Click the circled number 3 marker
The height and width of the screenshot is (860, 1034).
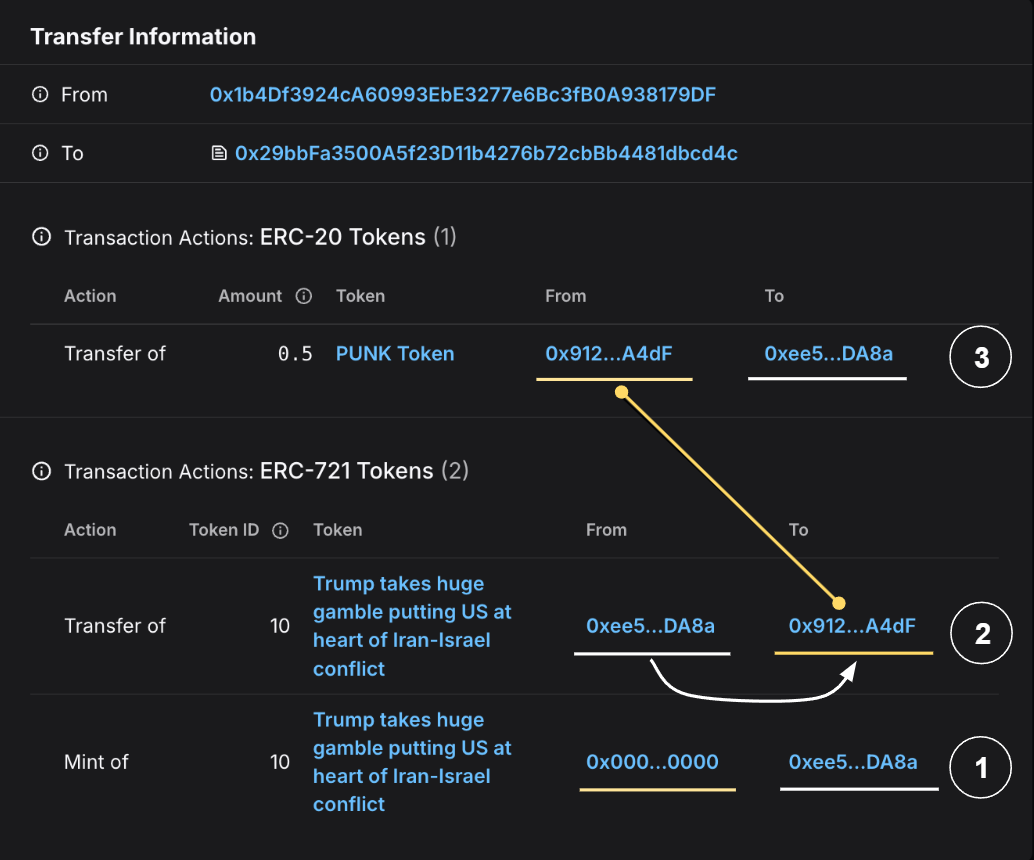click(x=981, y=357)
